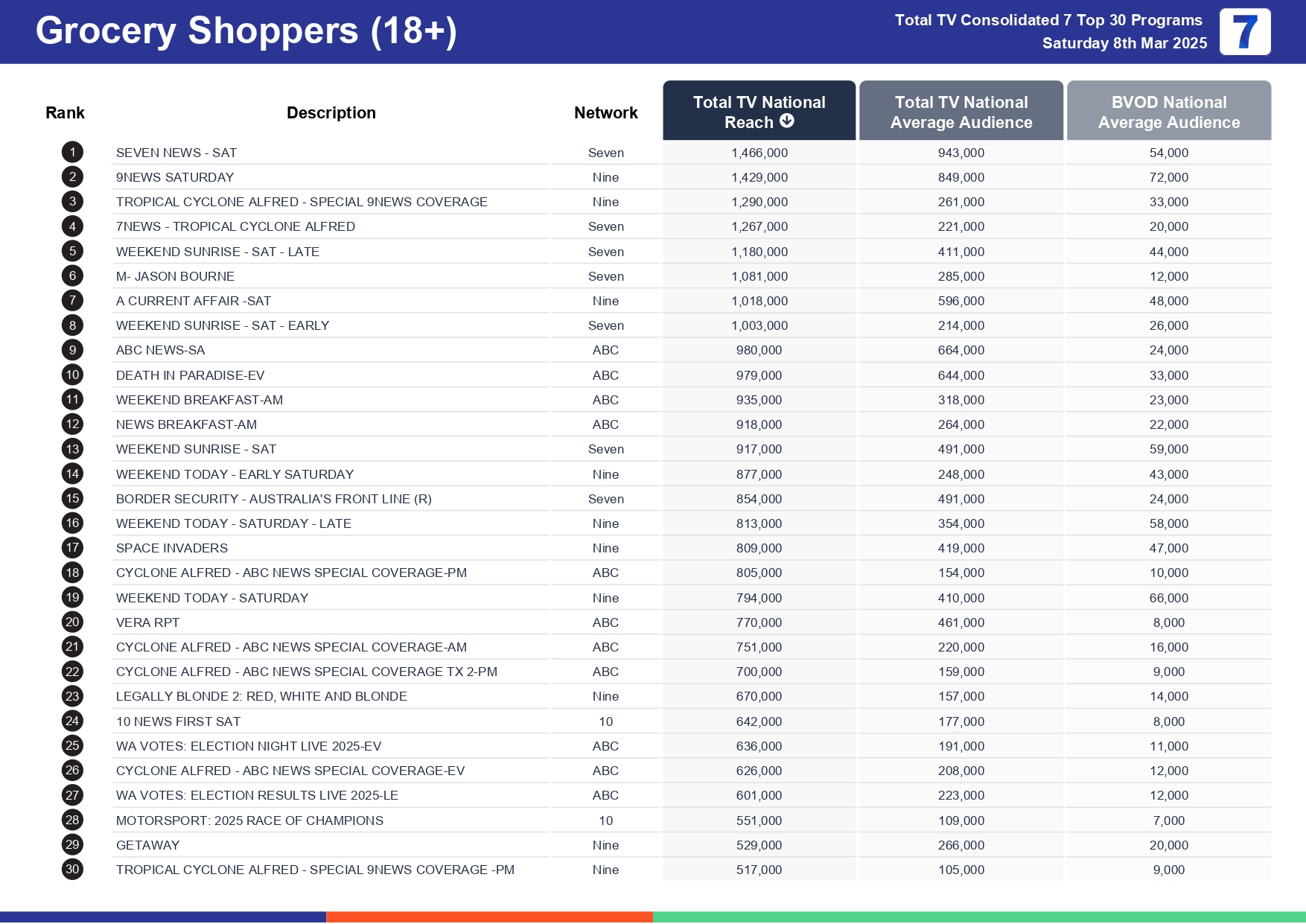
Task: Click the rank 15 circle badge
Action: tap(72, 498)
